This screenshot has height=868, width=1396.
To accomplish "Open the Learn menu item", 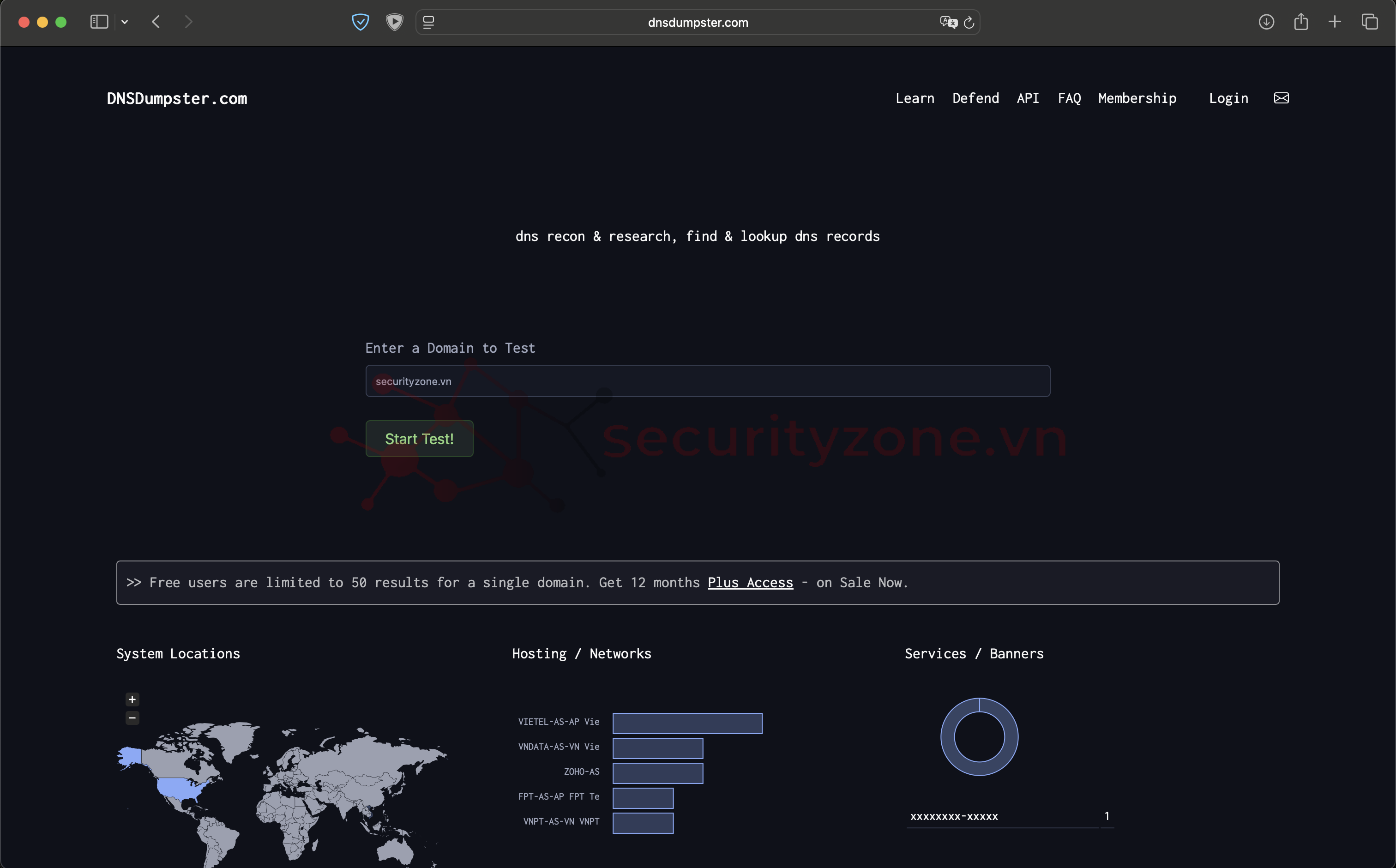I will coord(915,98).
